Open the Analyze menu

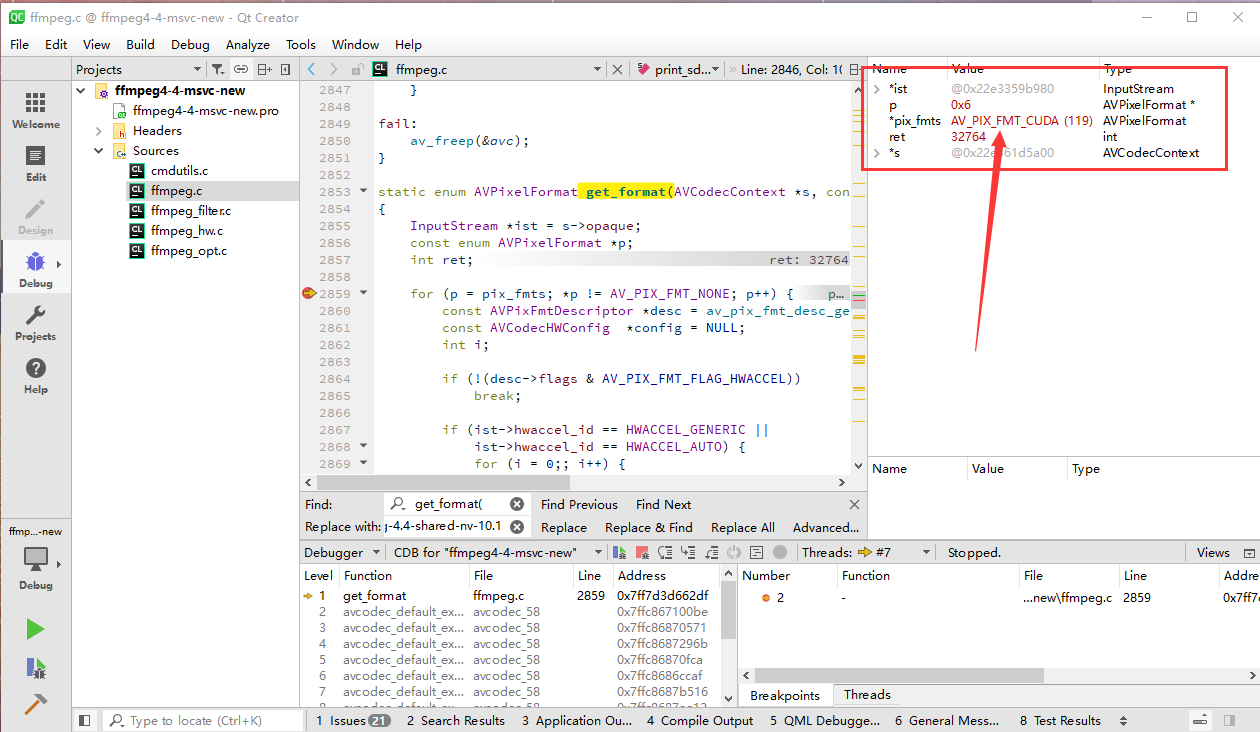click(248, 44)
